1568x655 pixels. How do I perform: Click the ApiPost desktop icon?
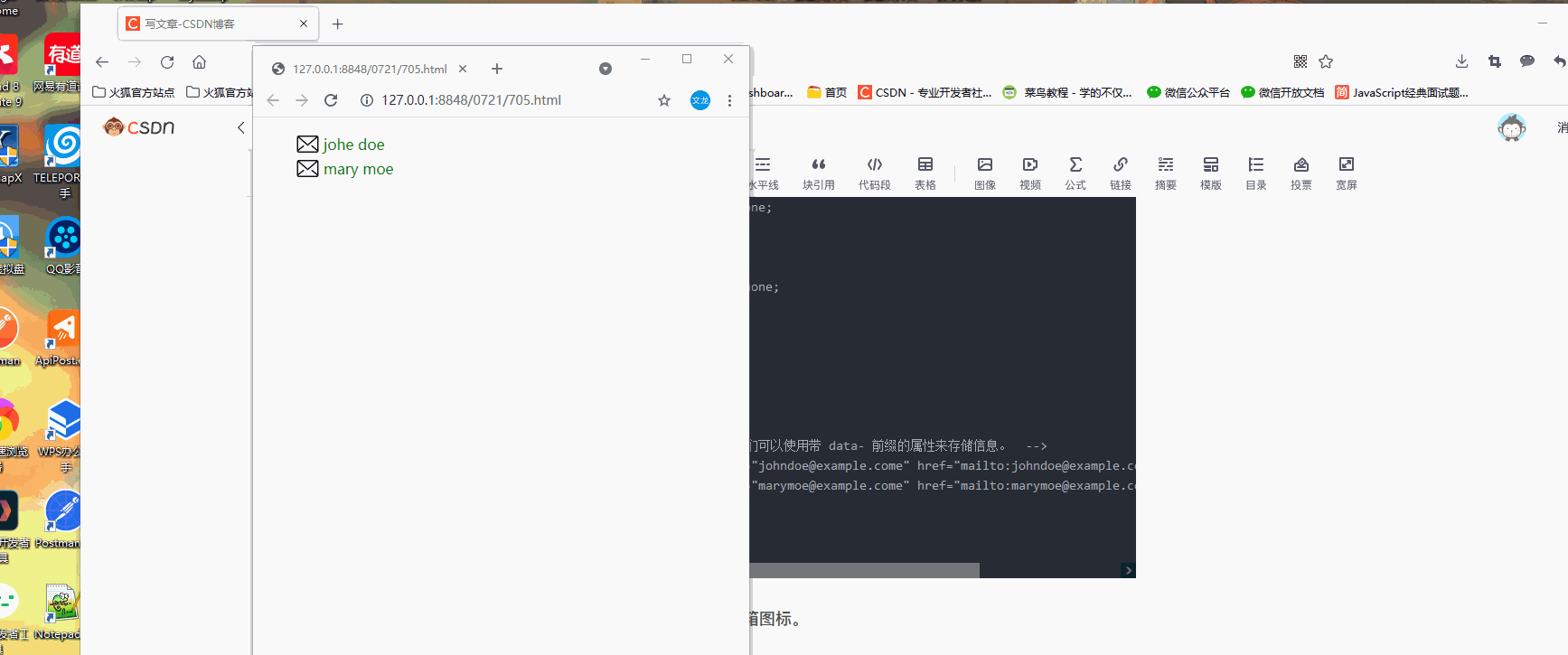(x=61, y=338)
